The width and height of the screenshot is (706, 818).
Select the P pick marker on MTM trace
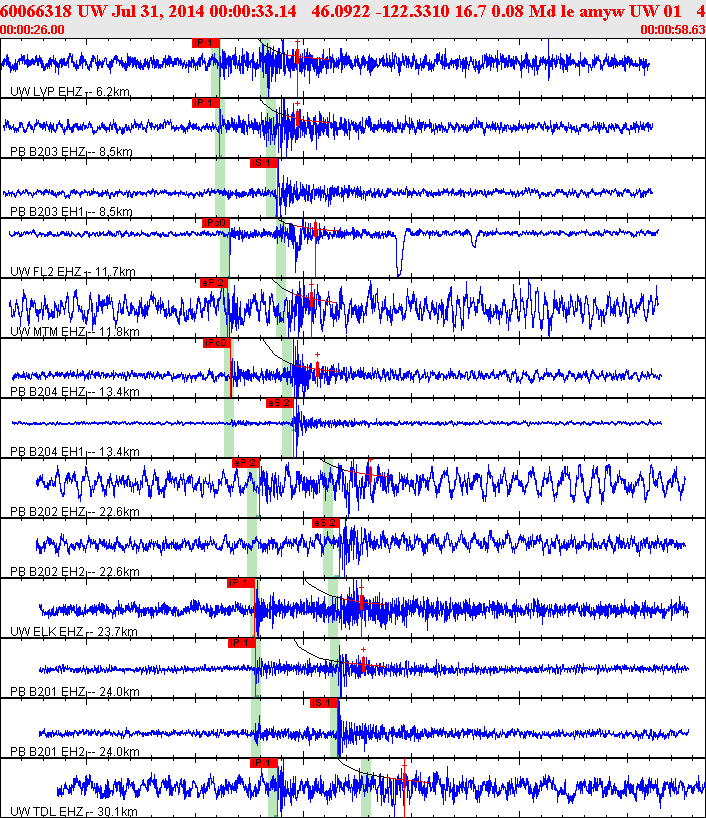pyautogui.click(x=213, y=283)
